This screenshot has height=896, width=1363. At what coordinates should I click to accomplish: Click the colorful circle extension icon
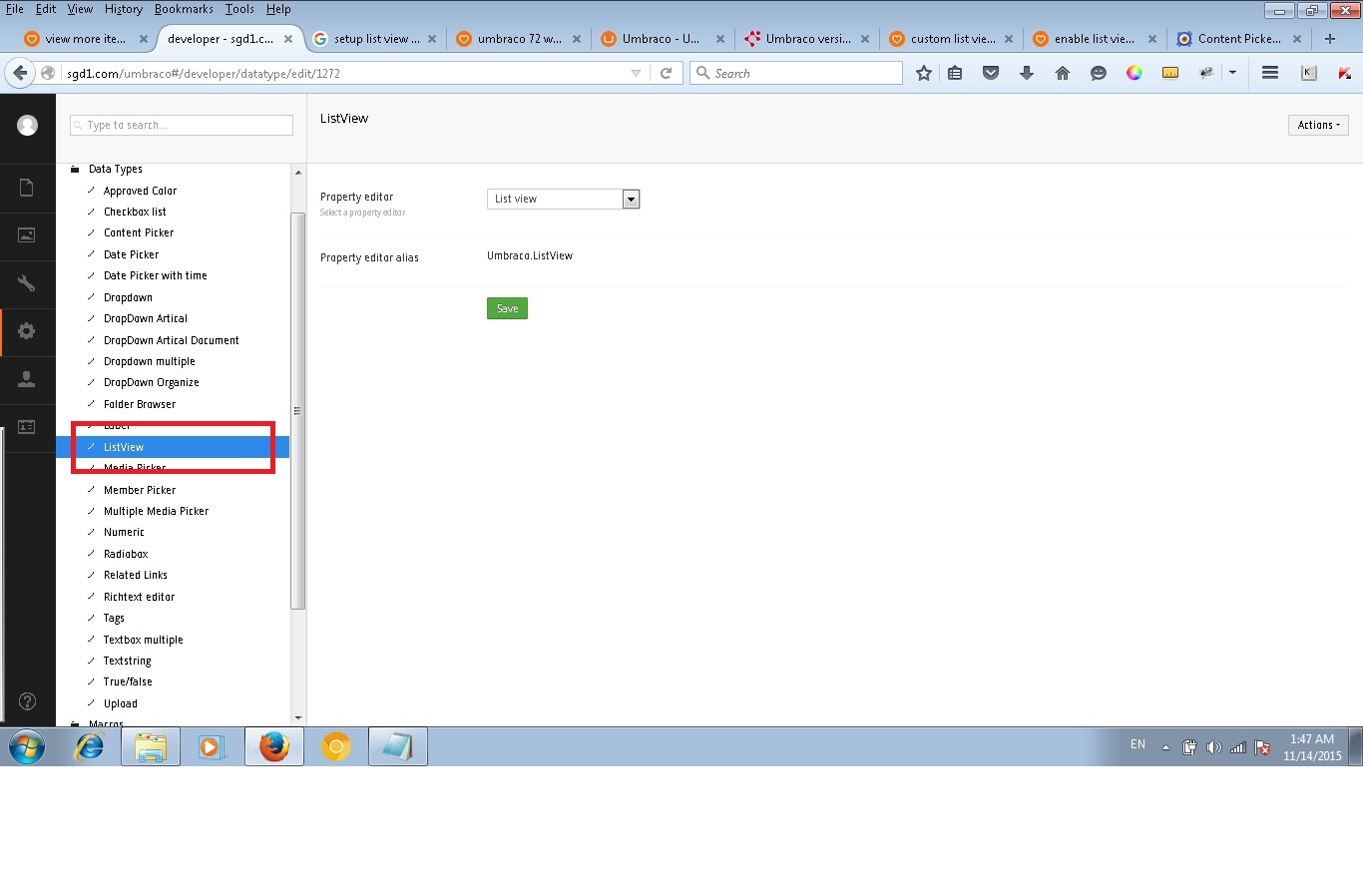[1135, 73]
